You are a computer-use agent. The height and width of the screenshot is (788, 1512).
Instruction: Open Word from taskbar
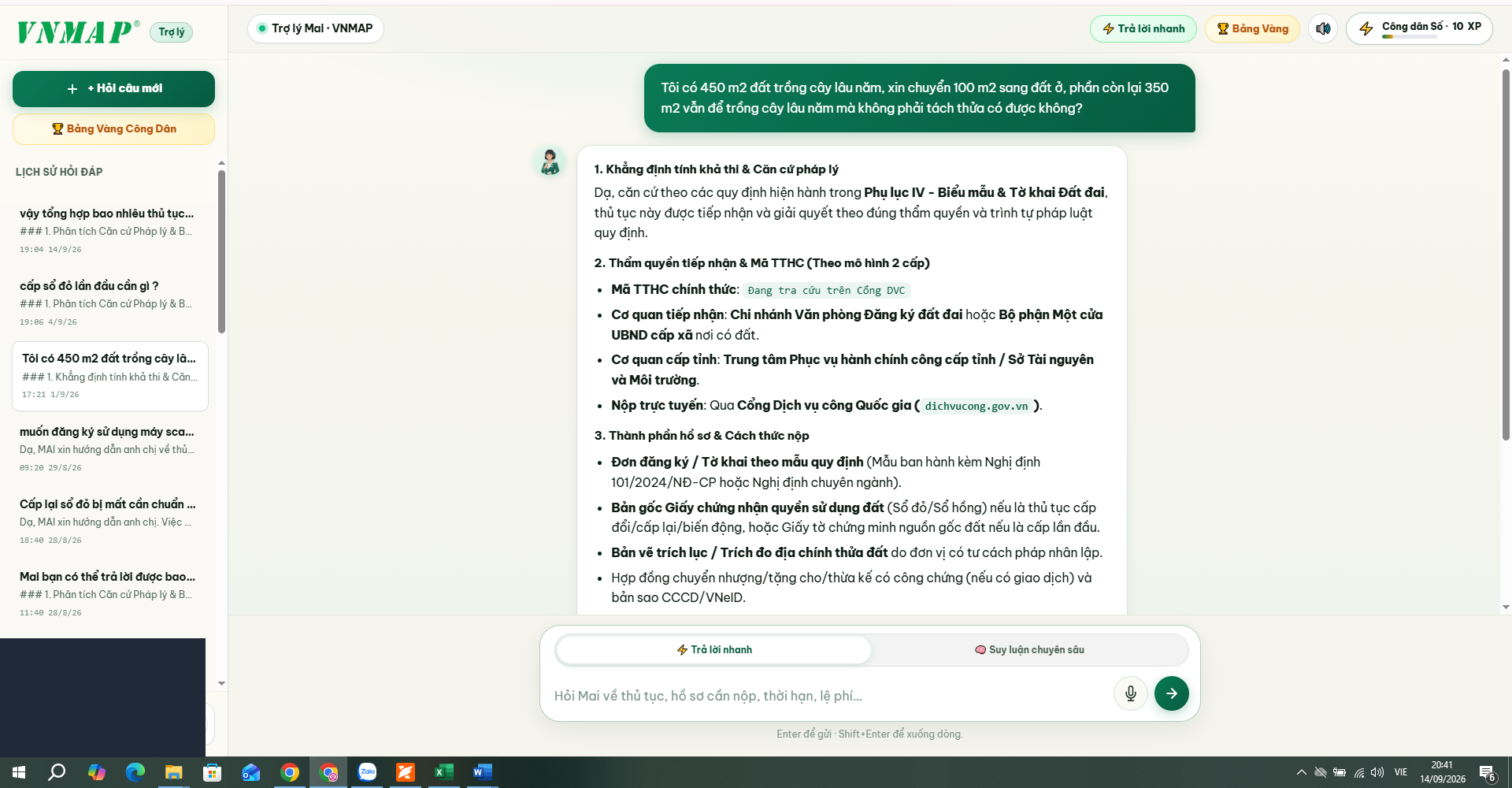[x=482, y=772]
